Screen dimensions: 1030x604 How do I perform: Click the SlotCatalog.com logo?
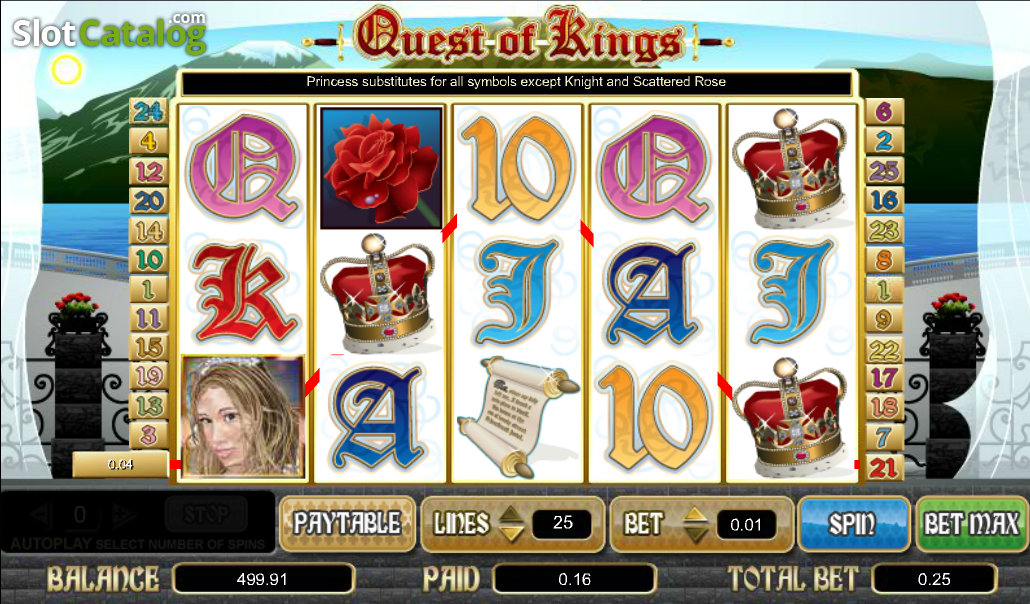click(109, 32)
